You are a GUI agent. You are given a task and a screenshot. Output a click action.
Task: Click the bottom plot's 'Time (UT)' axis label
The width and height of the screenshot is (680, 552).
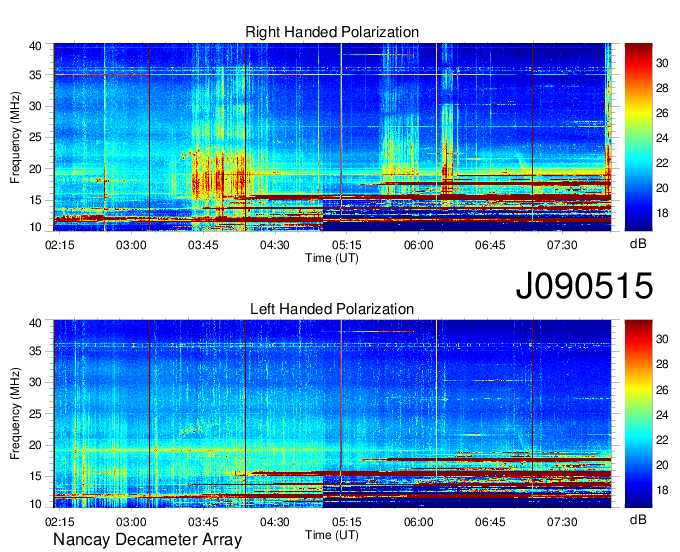coord(332,535)
